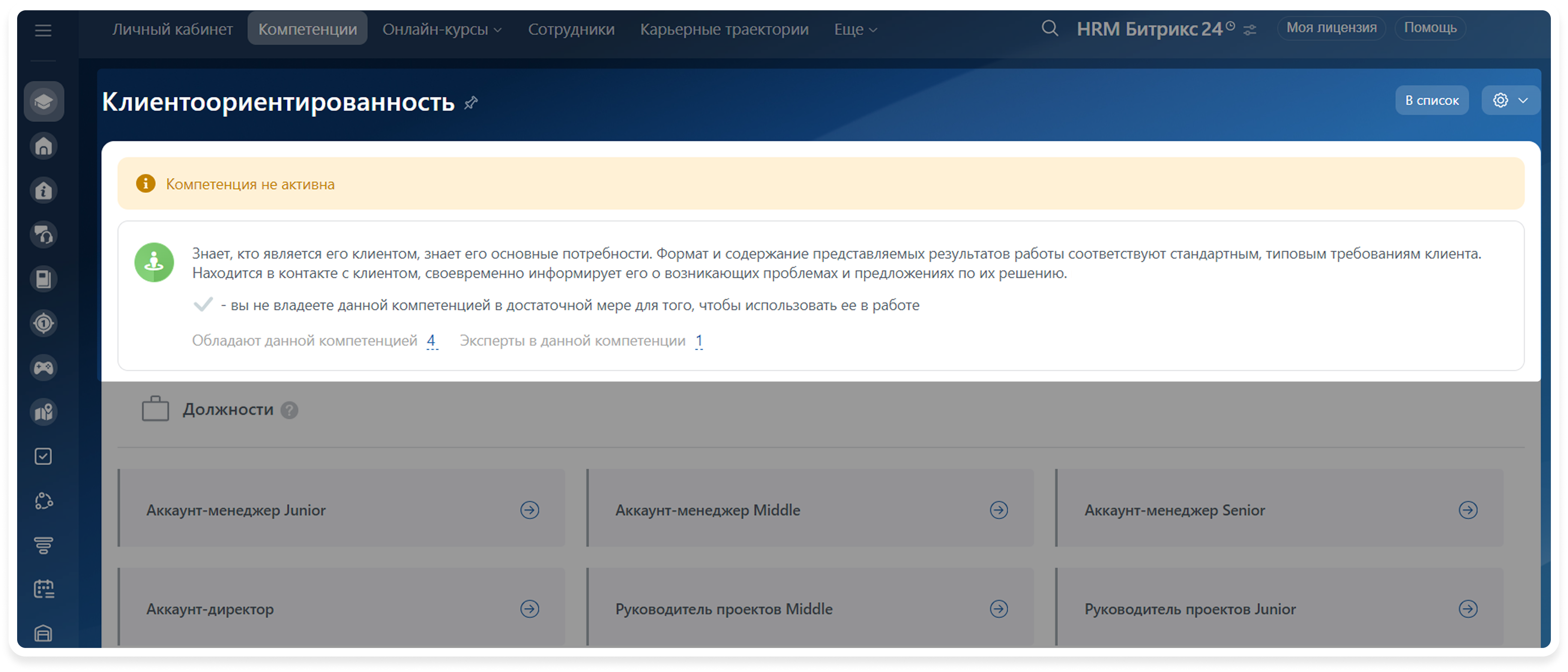Pin the Клиентоориентированность page title
The width and height of the screenshot is (1568, 672).
coord(470,103)
